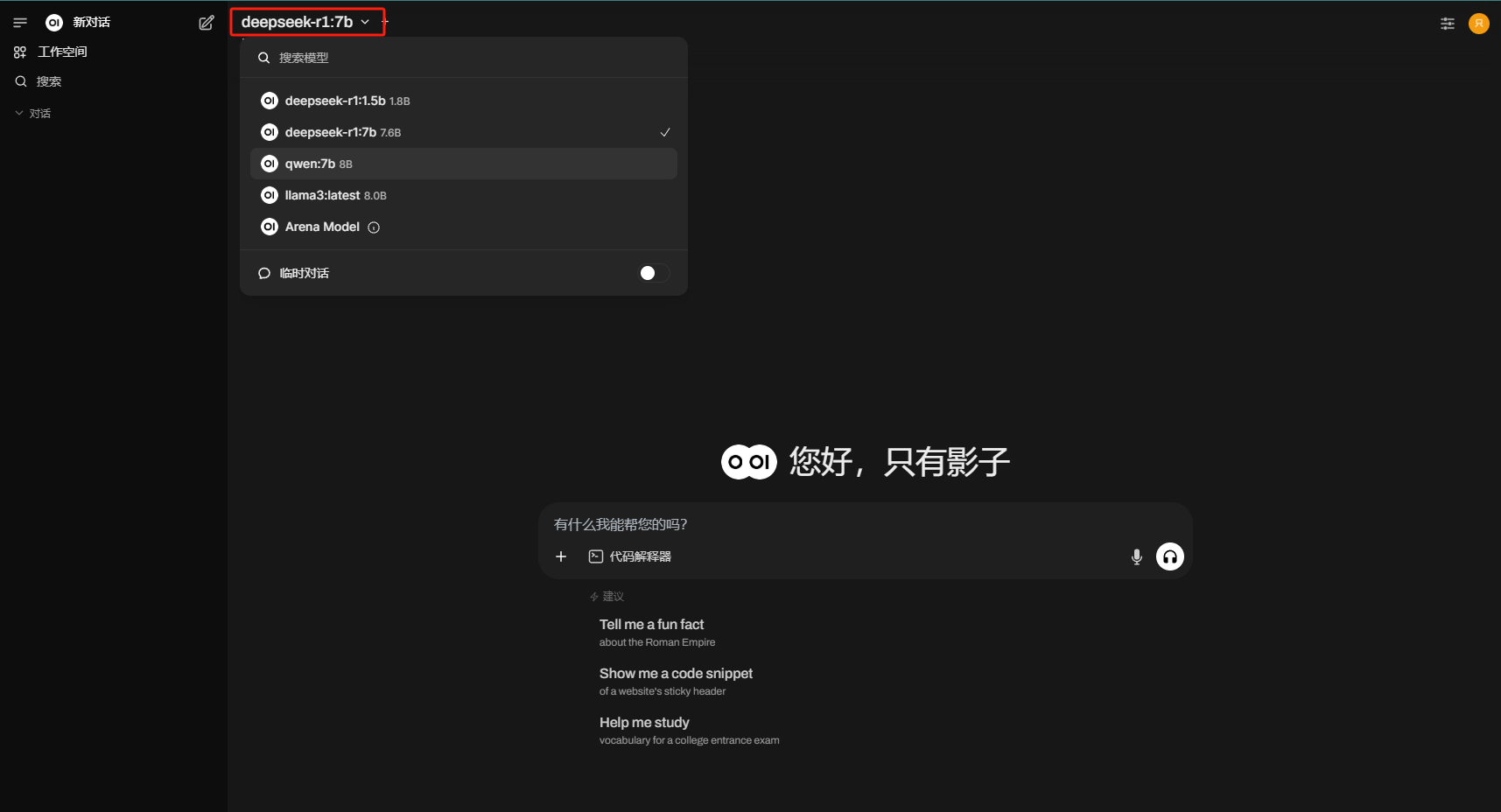The image size is (1501, 812).
Task: Open the user profile avatar
Action: pos(1479,24)
